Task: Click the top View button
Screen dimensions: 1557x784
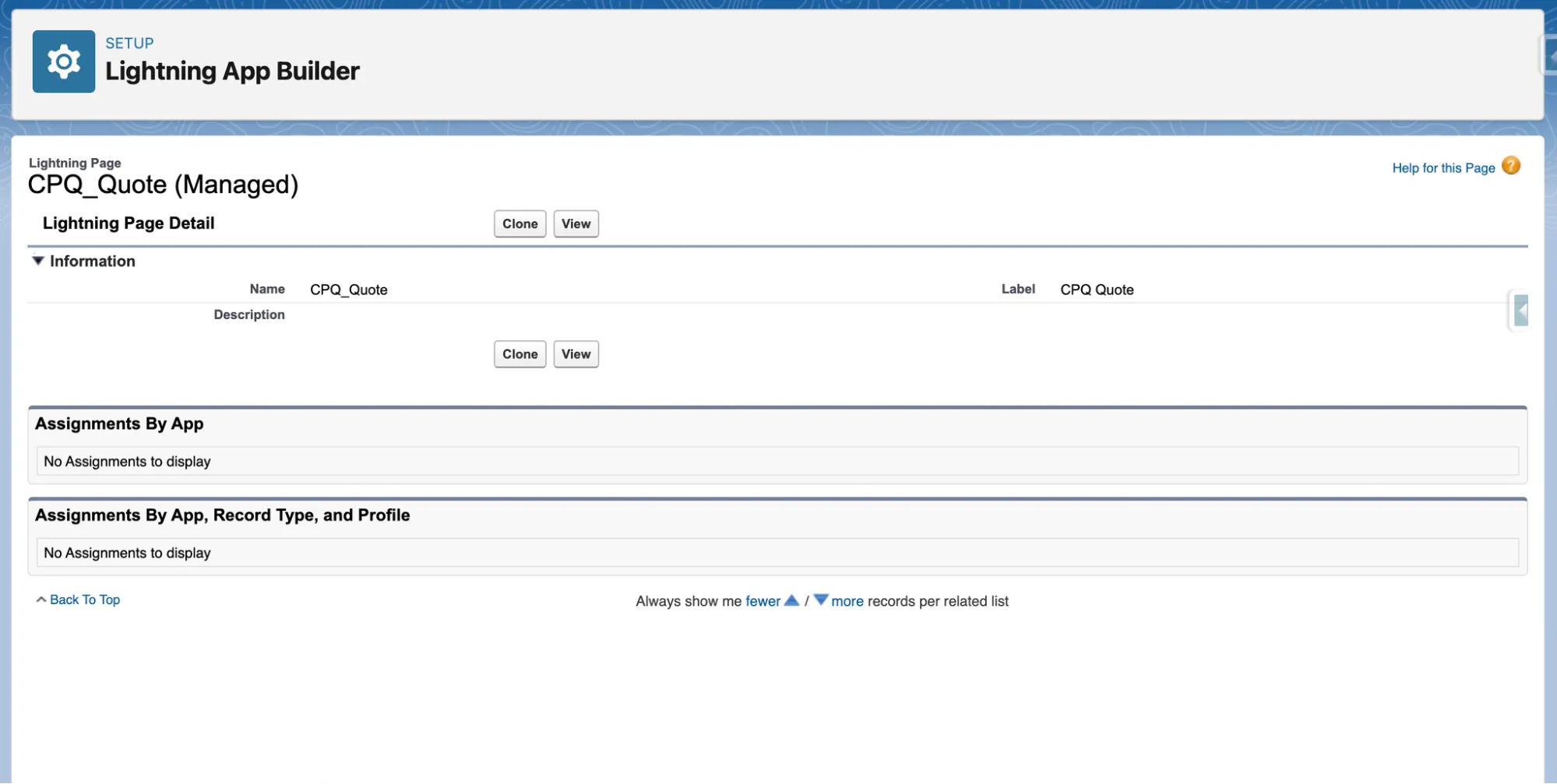Action: click(576, 223)
